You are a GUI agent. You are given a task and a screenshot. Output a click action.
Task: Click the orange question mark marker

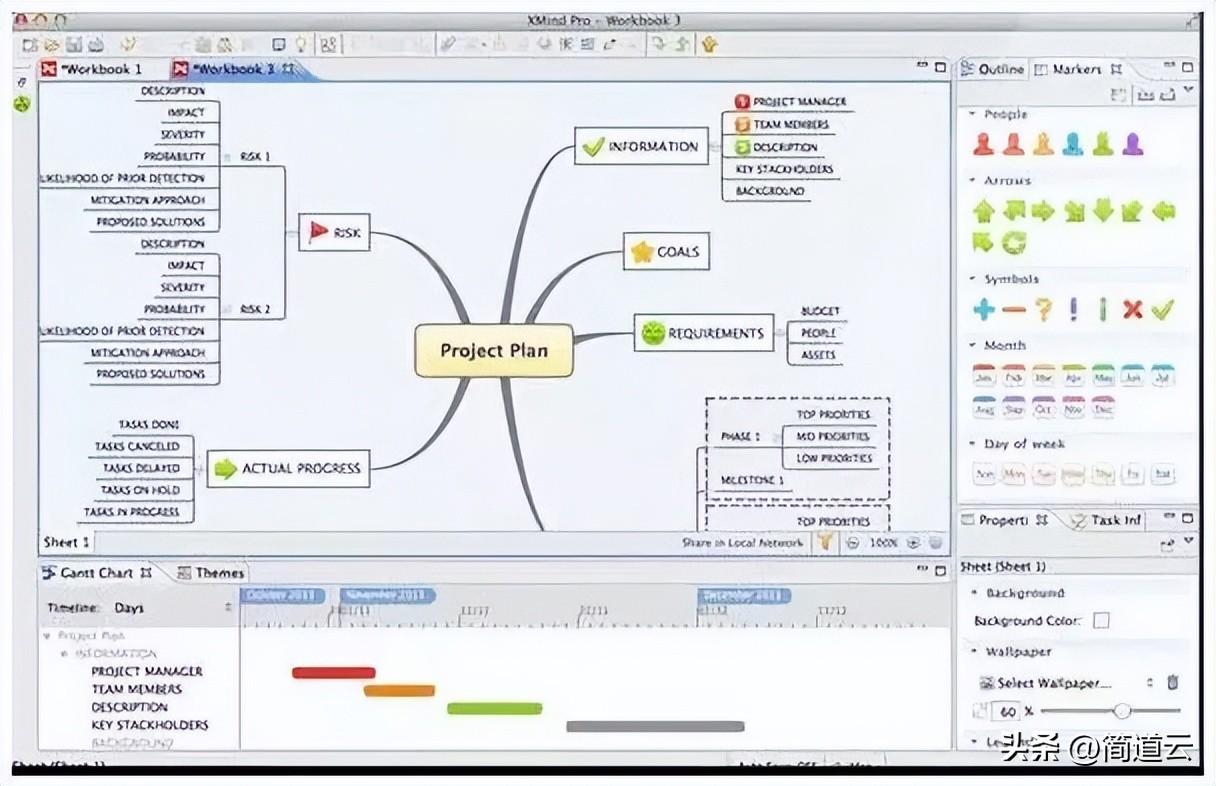point(1043,310)
